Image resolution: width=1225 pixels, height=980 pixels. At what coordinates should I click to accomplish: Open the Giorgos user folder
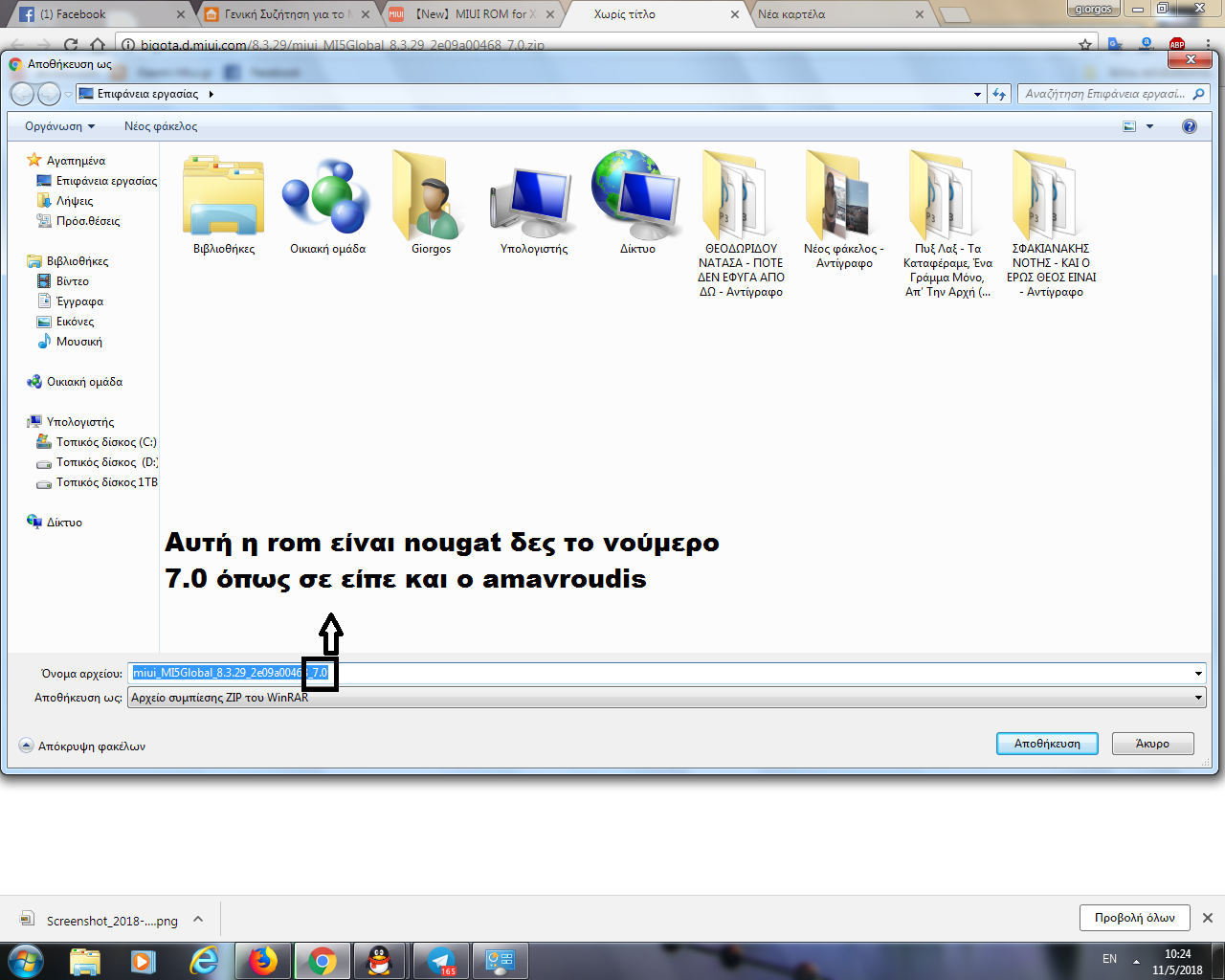tap(431, 198)
